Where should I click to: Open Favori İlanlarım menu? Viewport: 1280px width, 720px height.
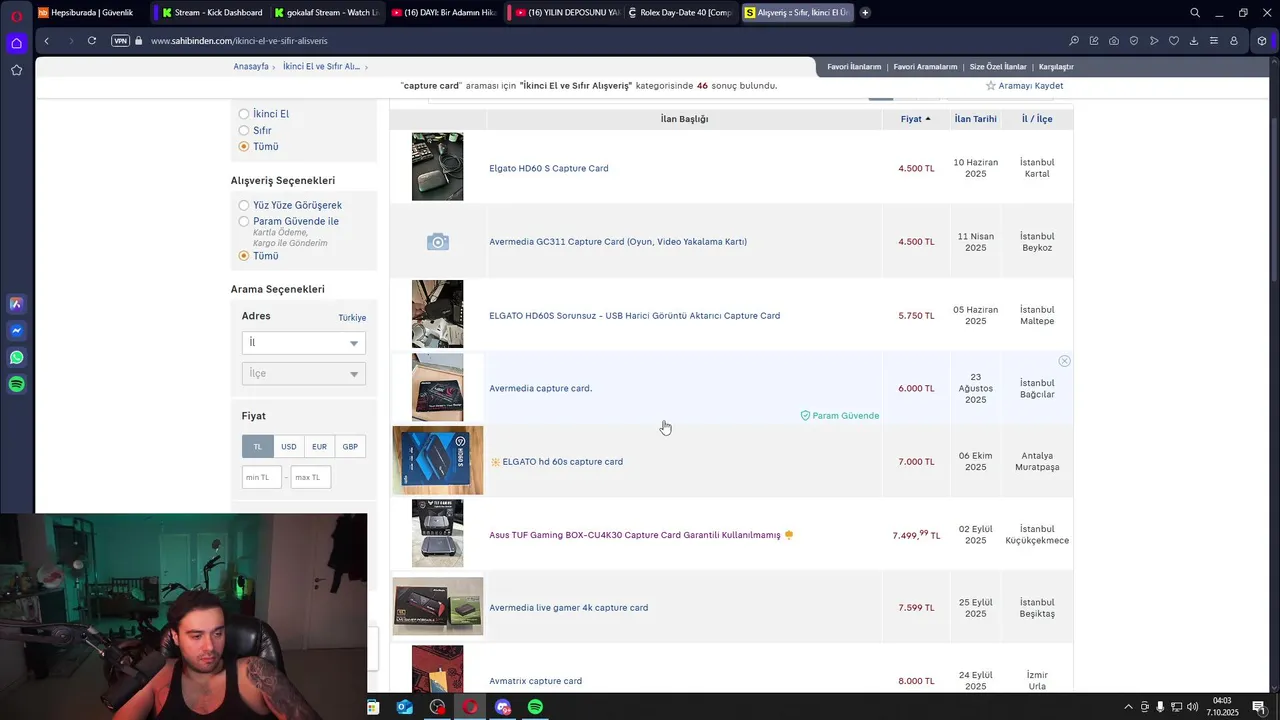(x=854, y=67)
